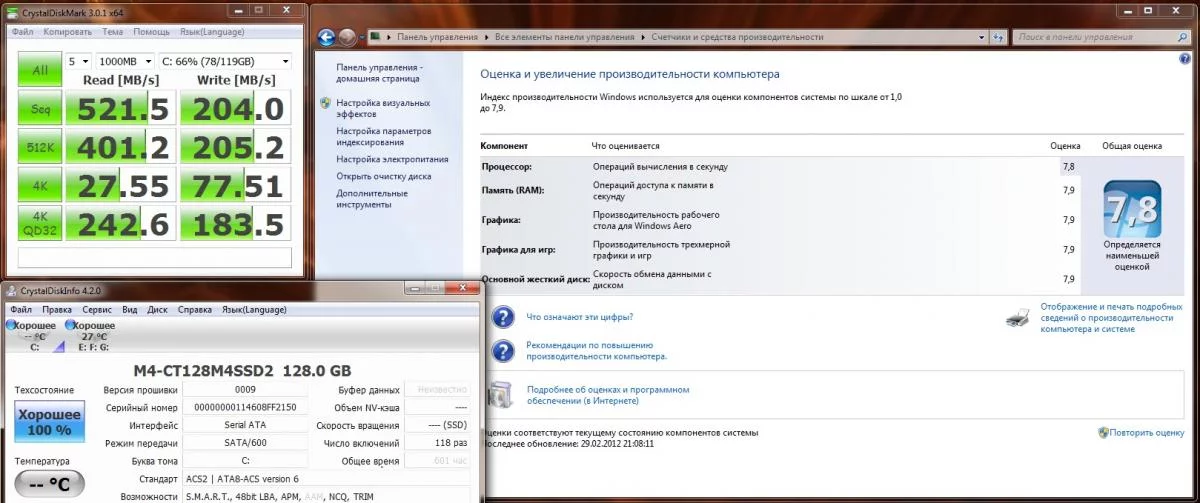Viewport: 1200px width, 503px height.
Task: Click question icon beside performance recommendations
Action: [x=504, y=351]
